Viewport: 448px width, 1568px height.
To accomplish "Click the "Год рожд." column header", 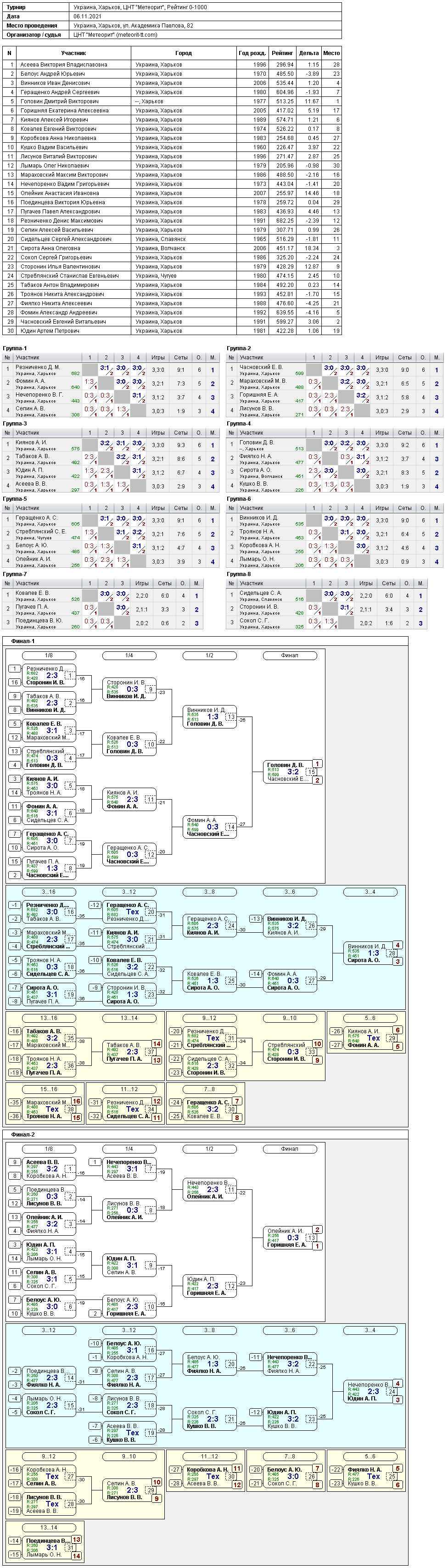I will [x=252, y=53].
